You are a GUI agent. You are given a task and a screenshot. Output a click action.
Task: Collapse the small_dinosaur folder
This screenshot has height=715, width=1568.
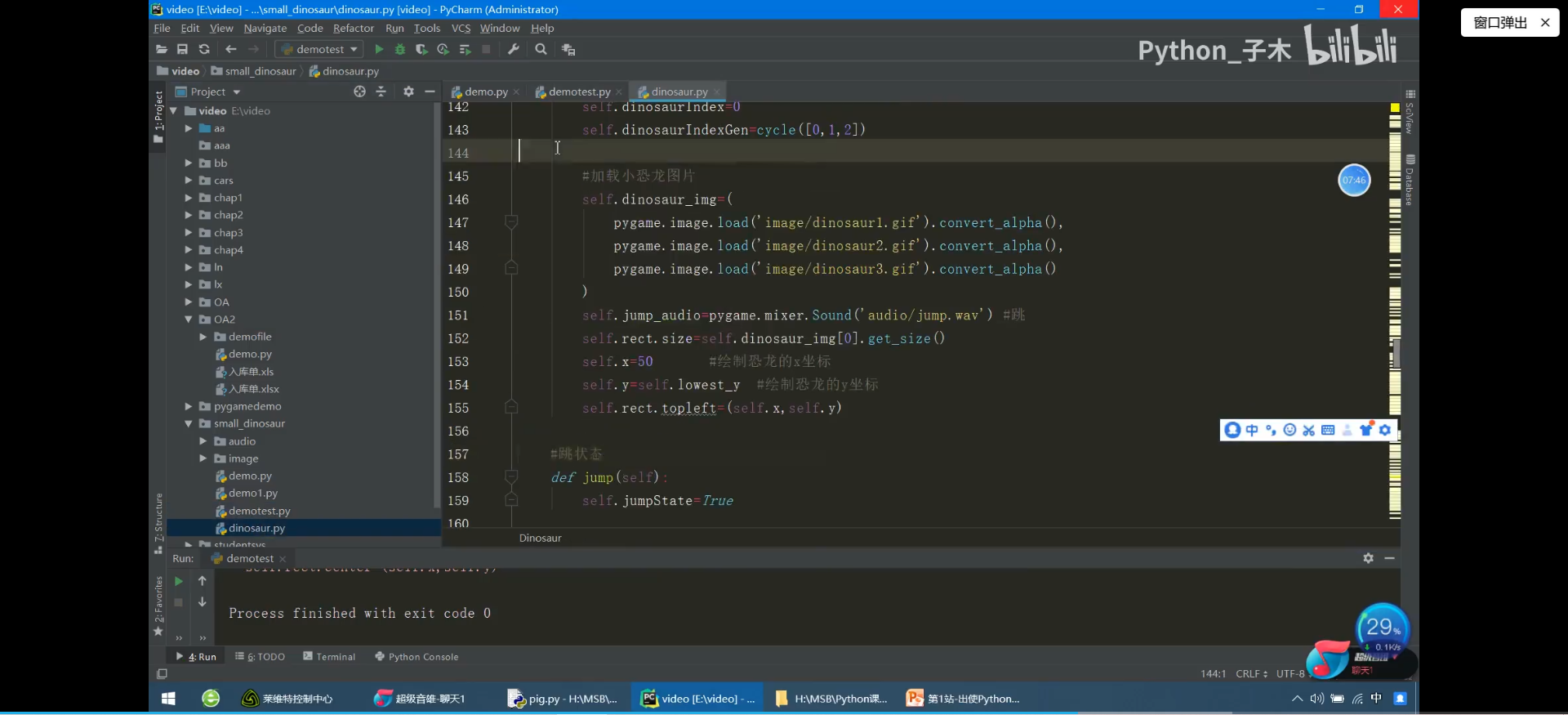(189, 423)
